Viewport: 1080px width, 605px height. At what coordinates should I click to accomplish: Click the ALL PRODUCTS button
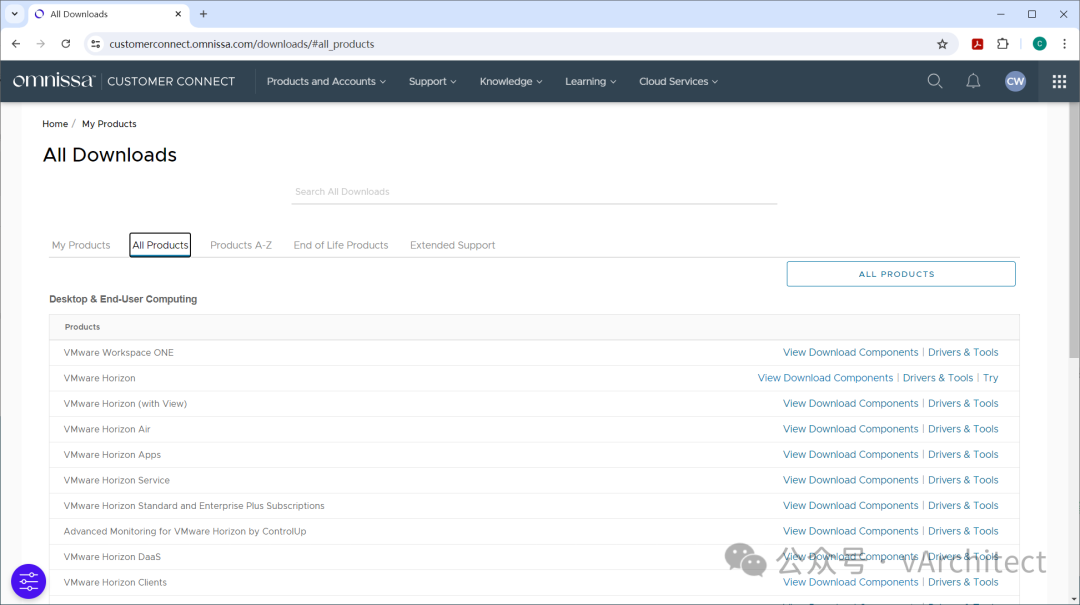901,274
